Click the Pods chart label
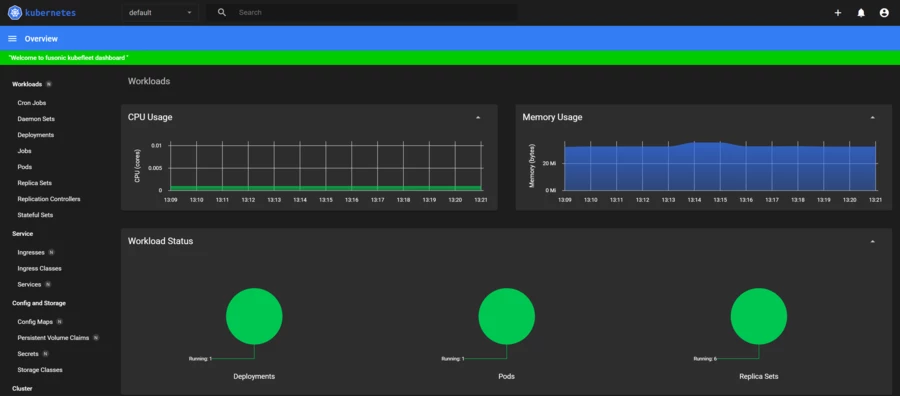The height and width of the screenshot is (396, 900). tap(507, 376)
